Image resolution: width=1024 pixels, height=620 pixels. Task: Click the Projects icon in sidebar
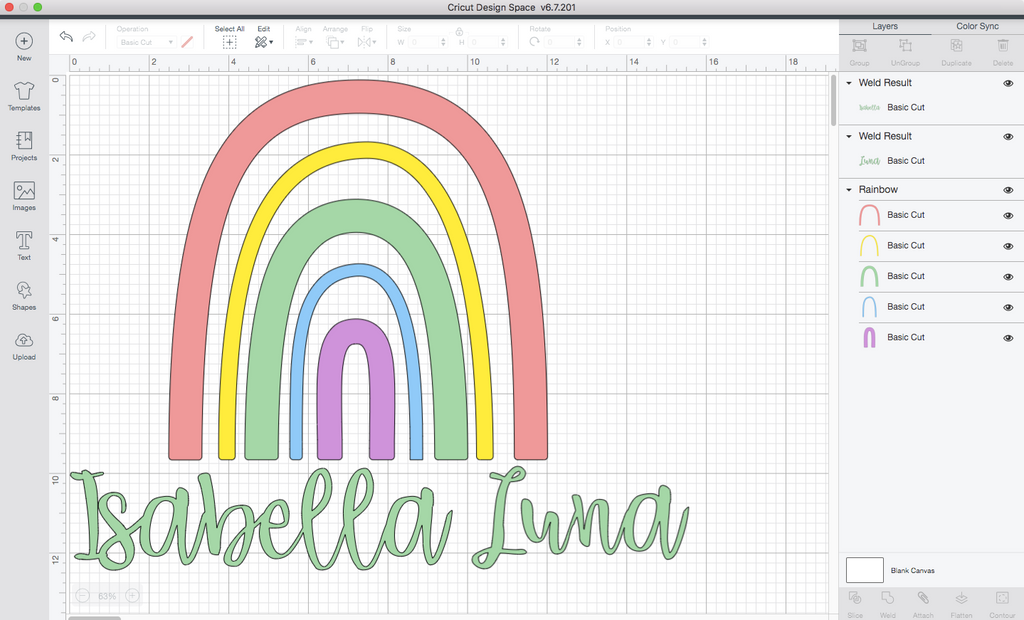[x=24, y=145]
